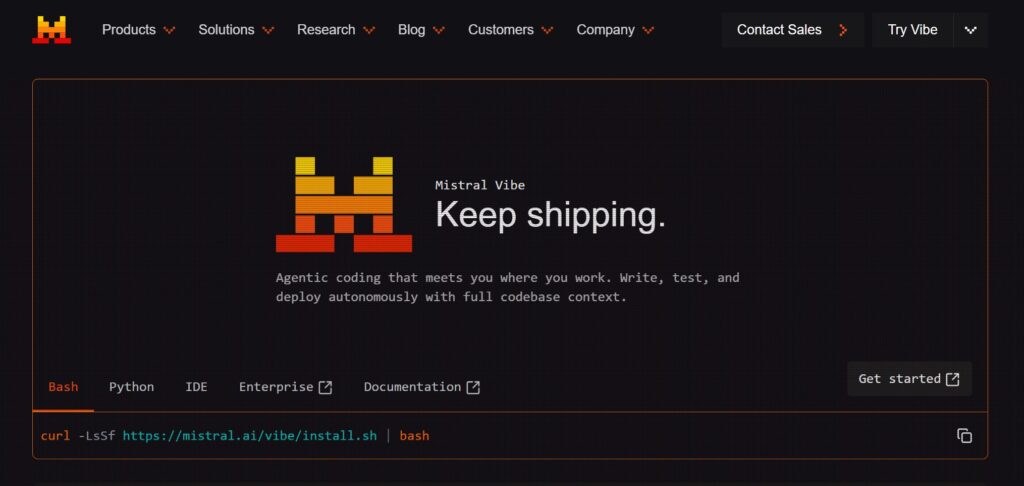This screenshot has width=1024, height=486.
Task: Open the Solutions dropdown menu
Action: pos(236,30)
